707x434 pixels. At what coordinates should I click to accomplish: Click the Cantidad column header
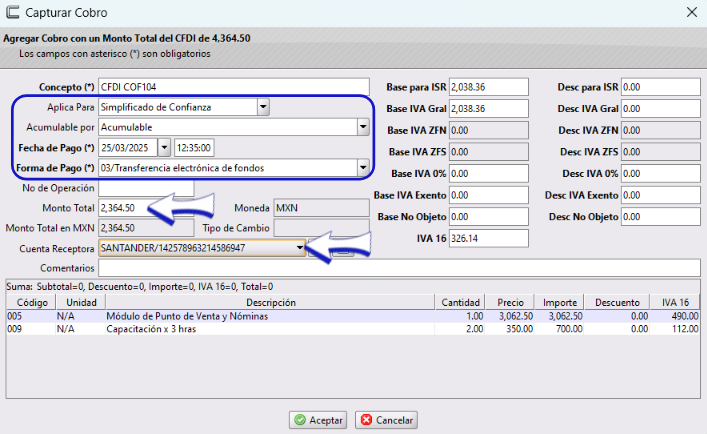460,302
